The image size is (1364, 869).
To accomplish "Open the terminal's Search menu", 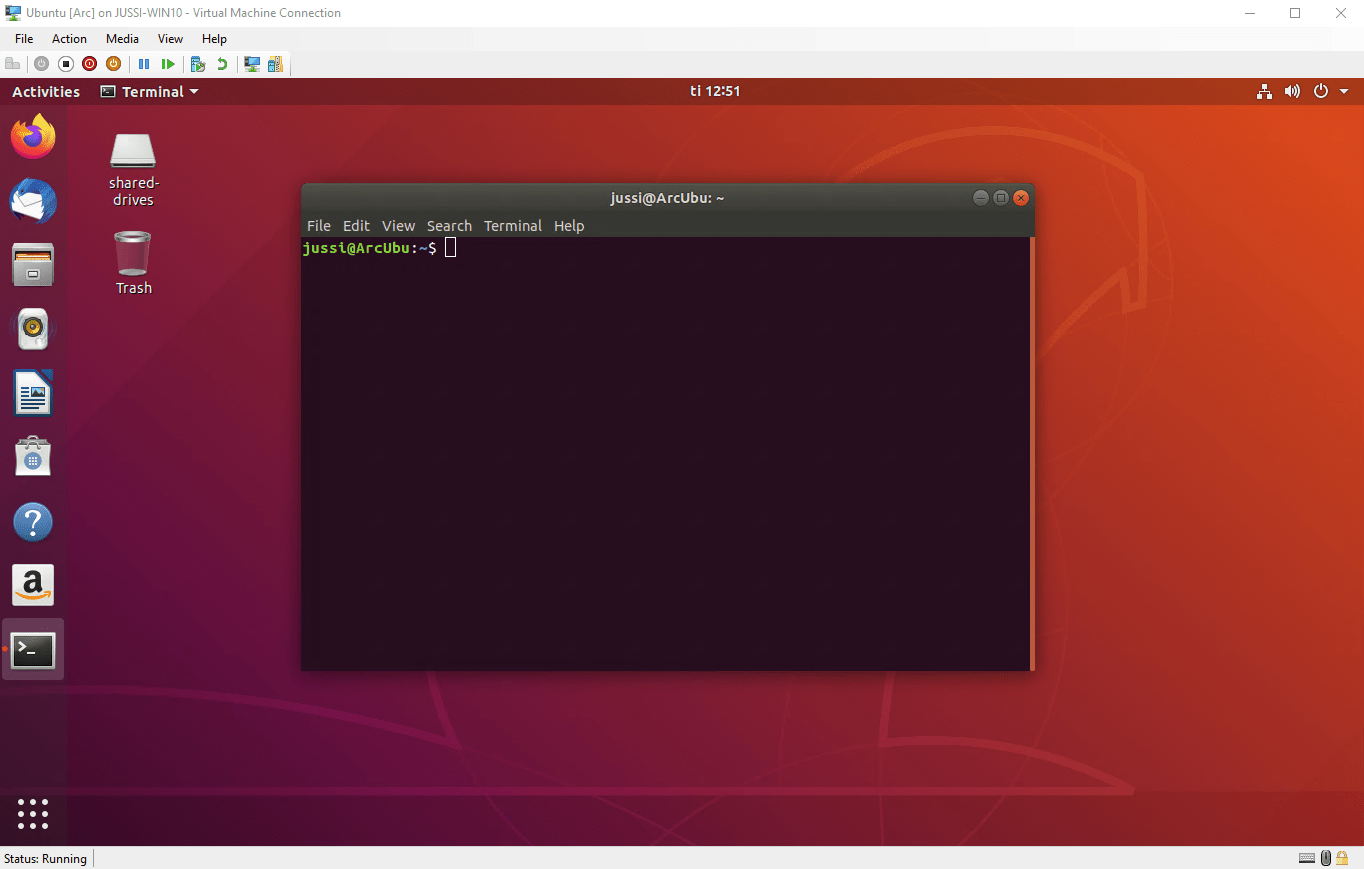I will (449, 226).
